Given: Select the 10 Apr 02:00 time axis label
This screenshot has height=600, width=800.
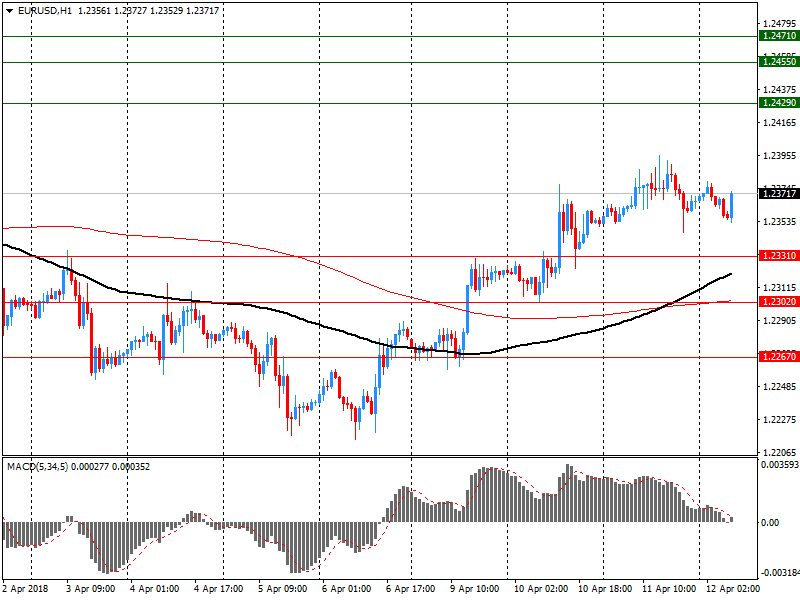Looking at the screenshot, I should pos(541,589).
